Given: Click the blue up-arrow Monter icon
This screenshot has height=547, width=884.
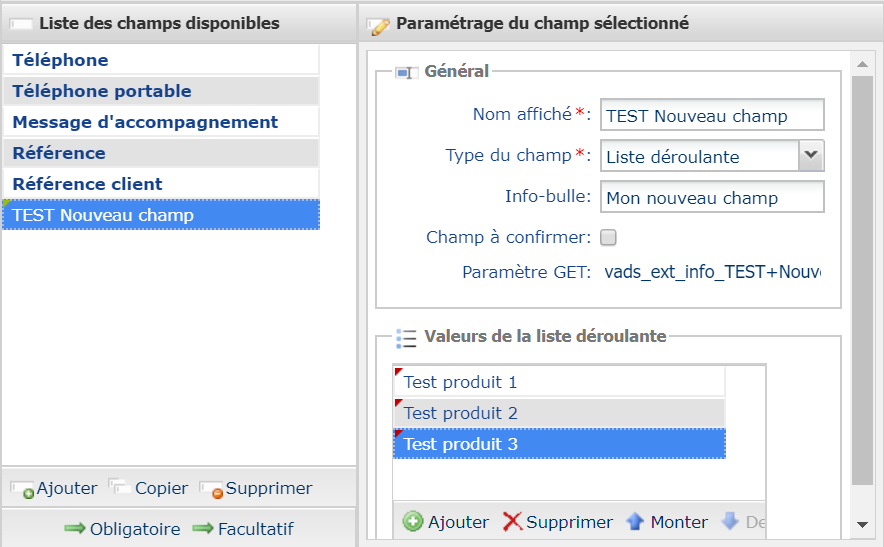Looking at the screenshot, I should 635,522.
